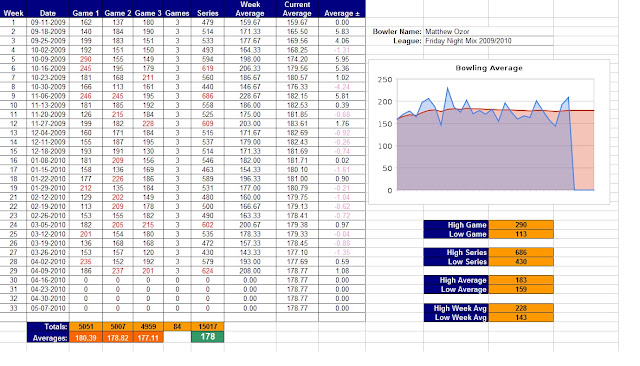Viewport: 640px width, 366px height.
Task: Select the green overall average cell 178
Action: tap(207, 337)
